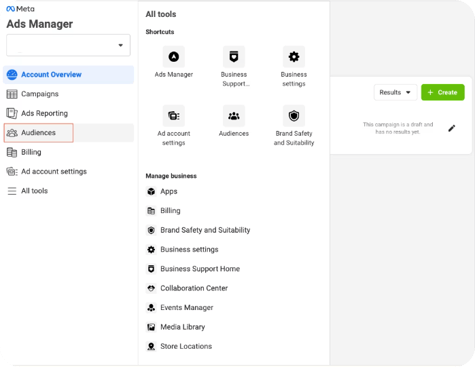Open the Ad account settings shortcut icon
The height and width of the screenshot is (367, 475).
coord(174,116)
